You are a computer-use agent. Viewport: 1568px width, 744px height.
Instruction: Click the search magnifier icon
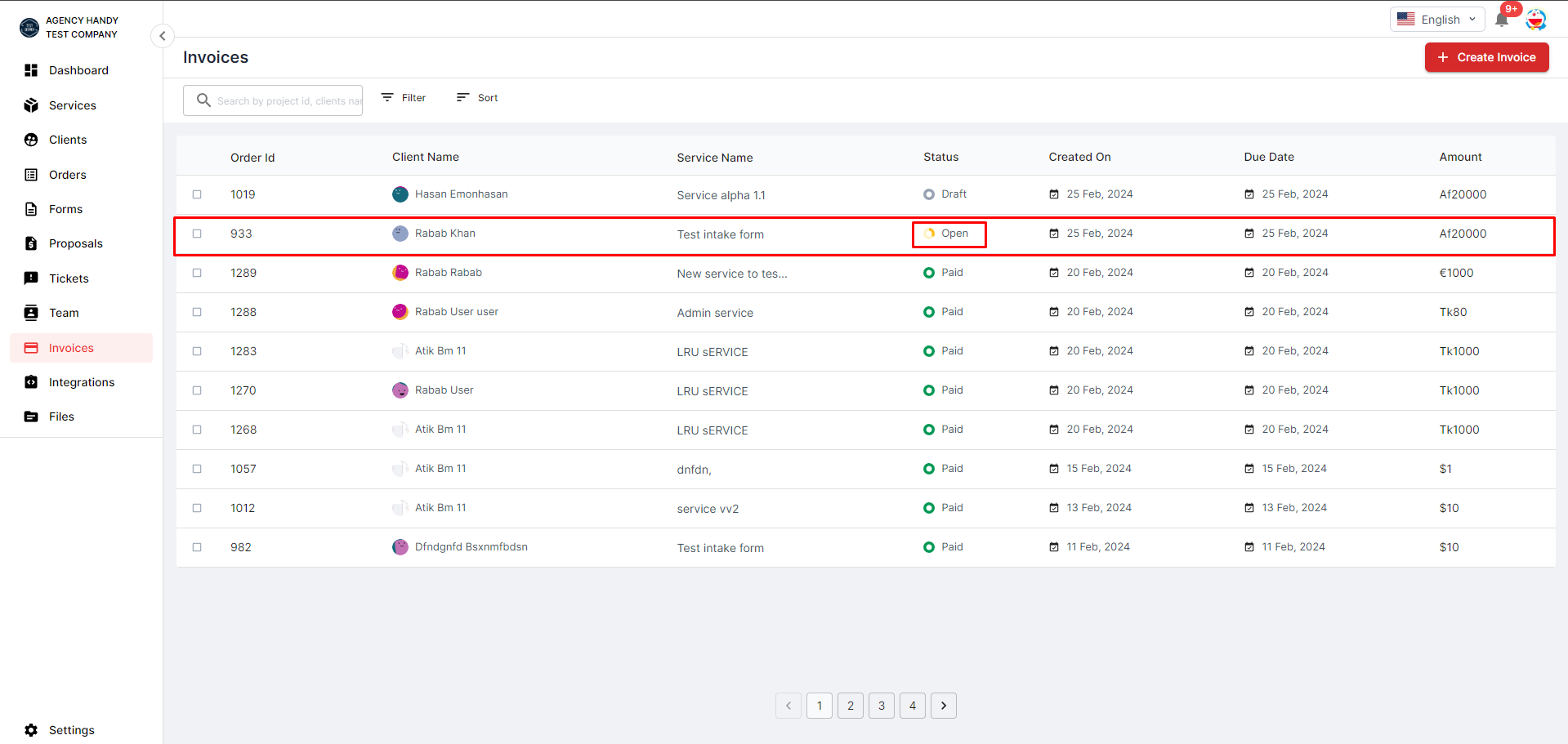pos(203,100)
